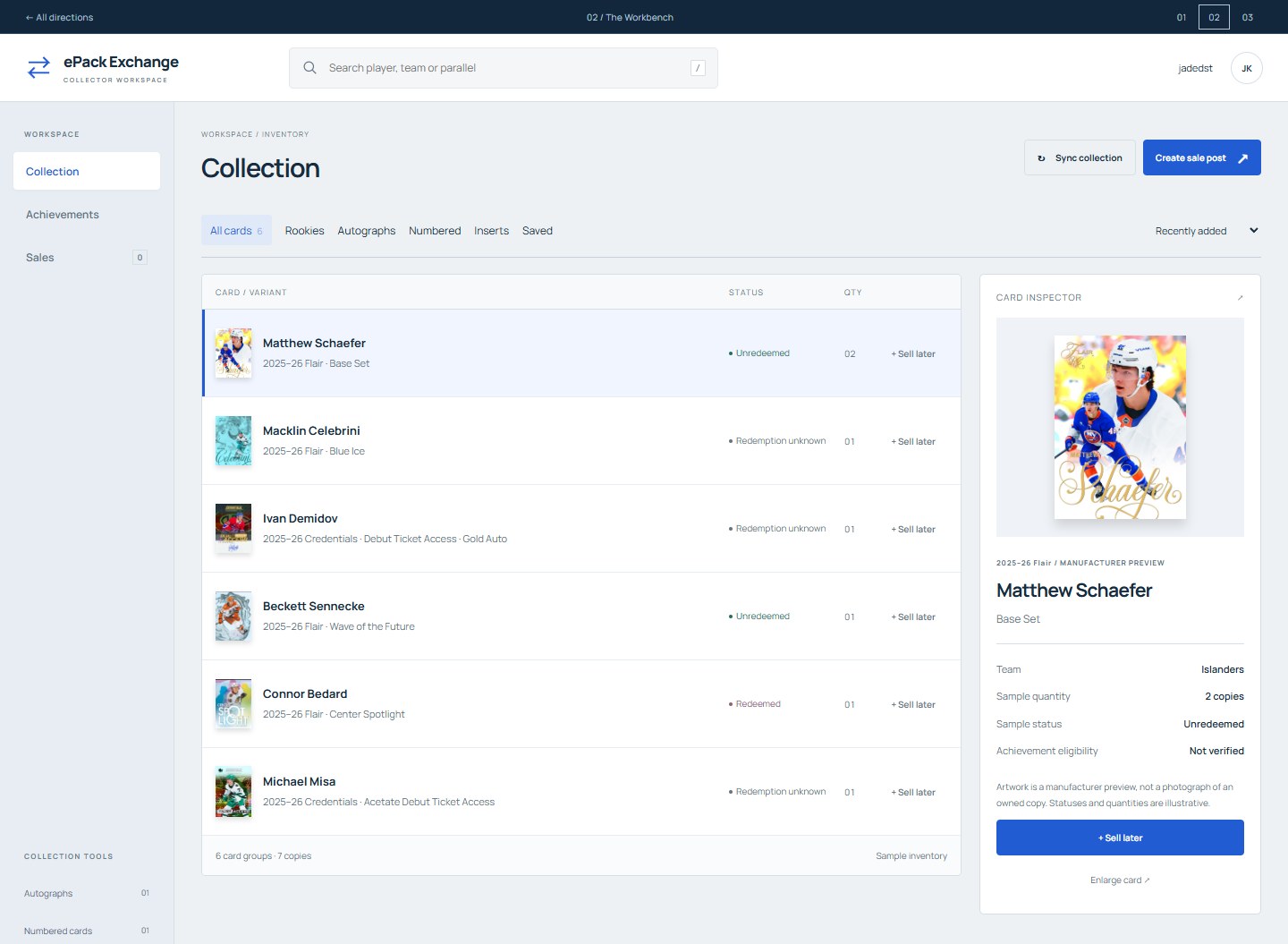The image size is (1288, 944).
Task: Click the Unredeemed status on Beckett Sennecke row
Action: [x=759, y=617]
